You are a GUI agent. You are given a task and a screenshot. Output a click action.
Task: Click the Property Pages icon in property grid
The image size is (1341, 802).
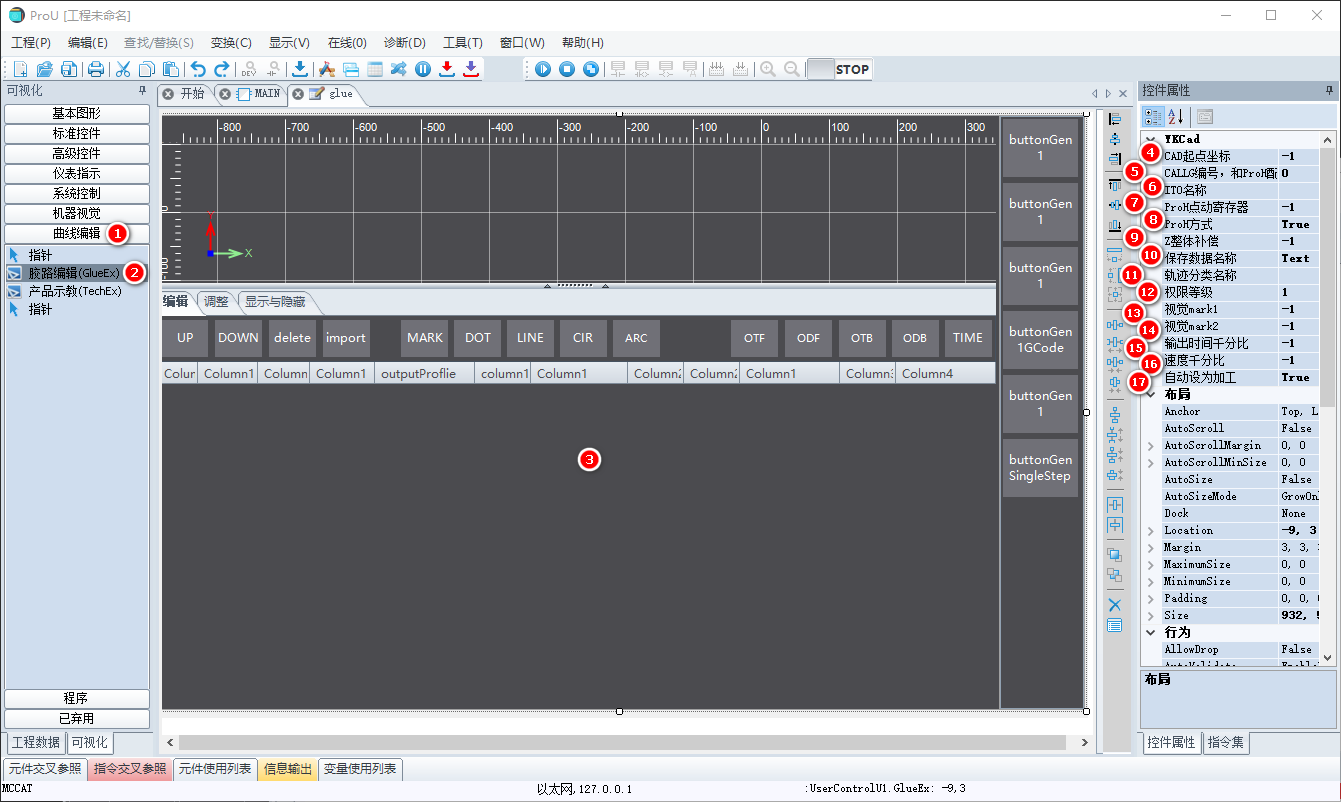click(1205, 117)
